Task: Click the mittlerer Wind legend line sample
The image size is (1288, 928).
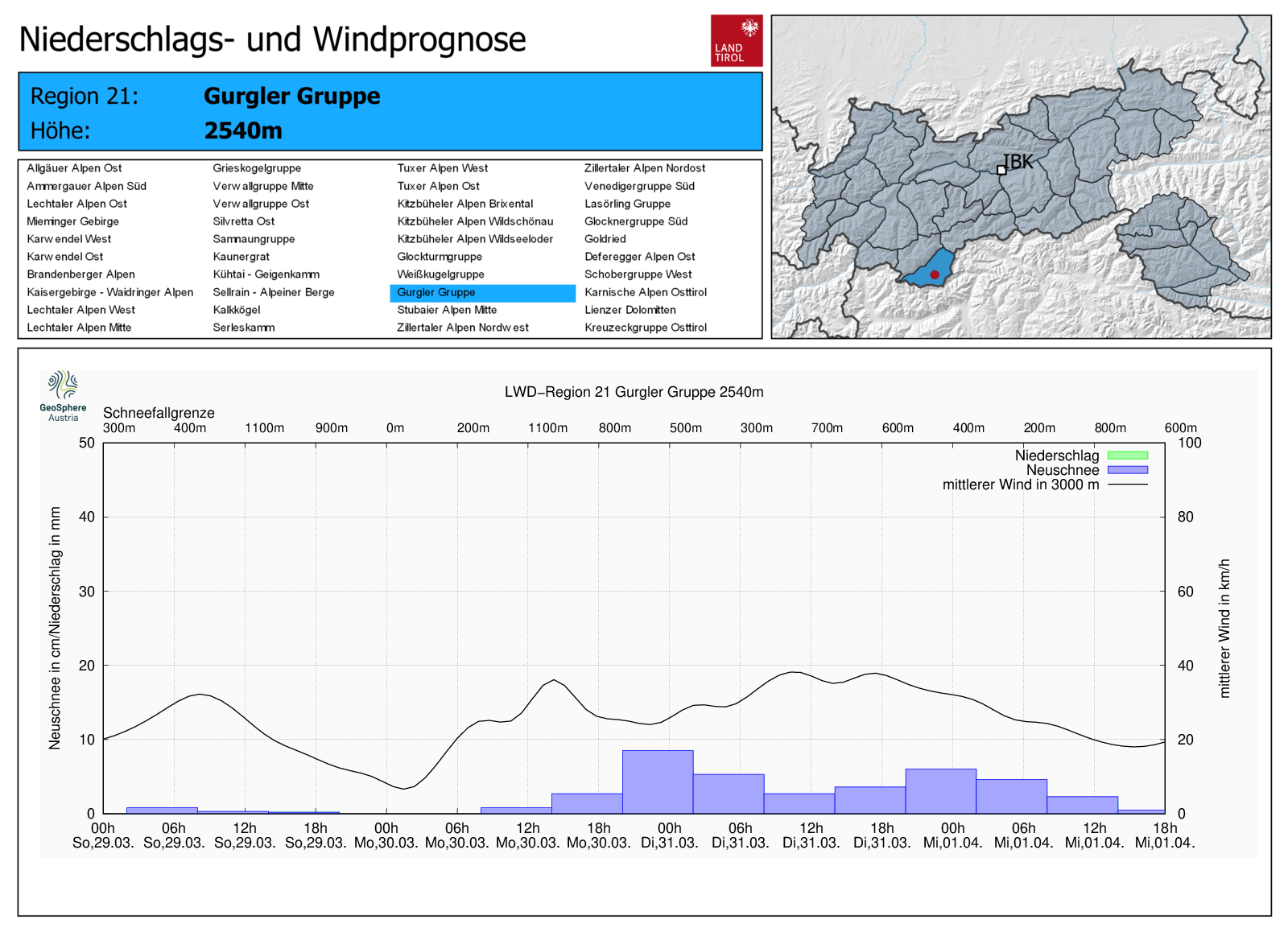Action: [1127, 485]
